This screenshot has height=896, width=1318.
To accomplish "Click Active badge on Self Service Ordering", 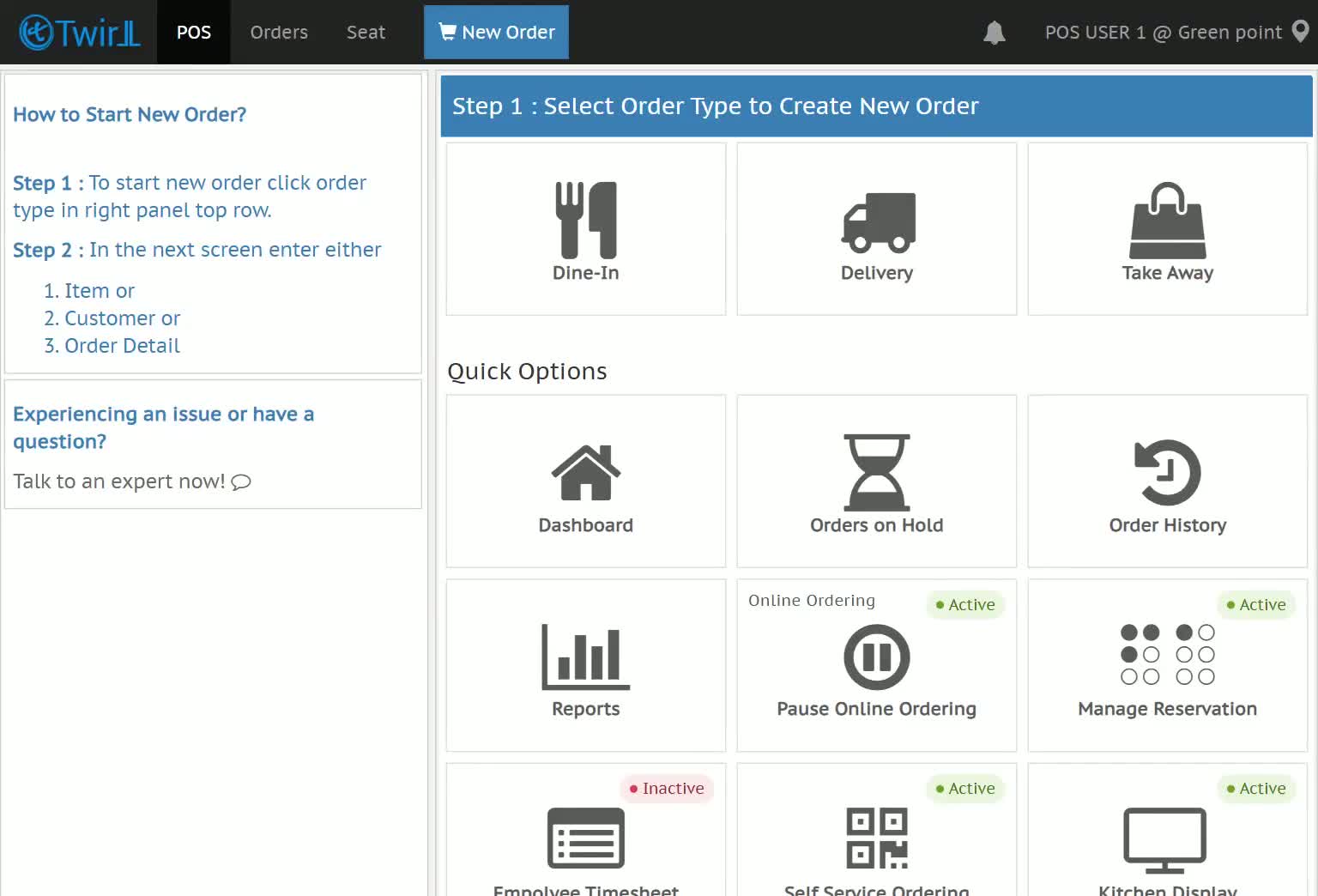I will (x=965, y=789).
